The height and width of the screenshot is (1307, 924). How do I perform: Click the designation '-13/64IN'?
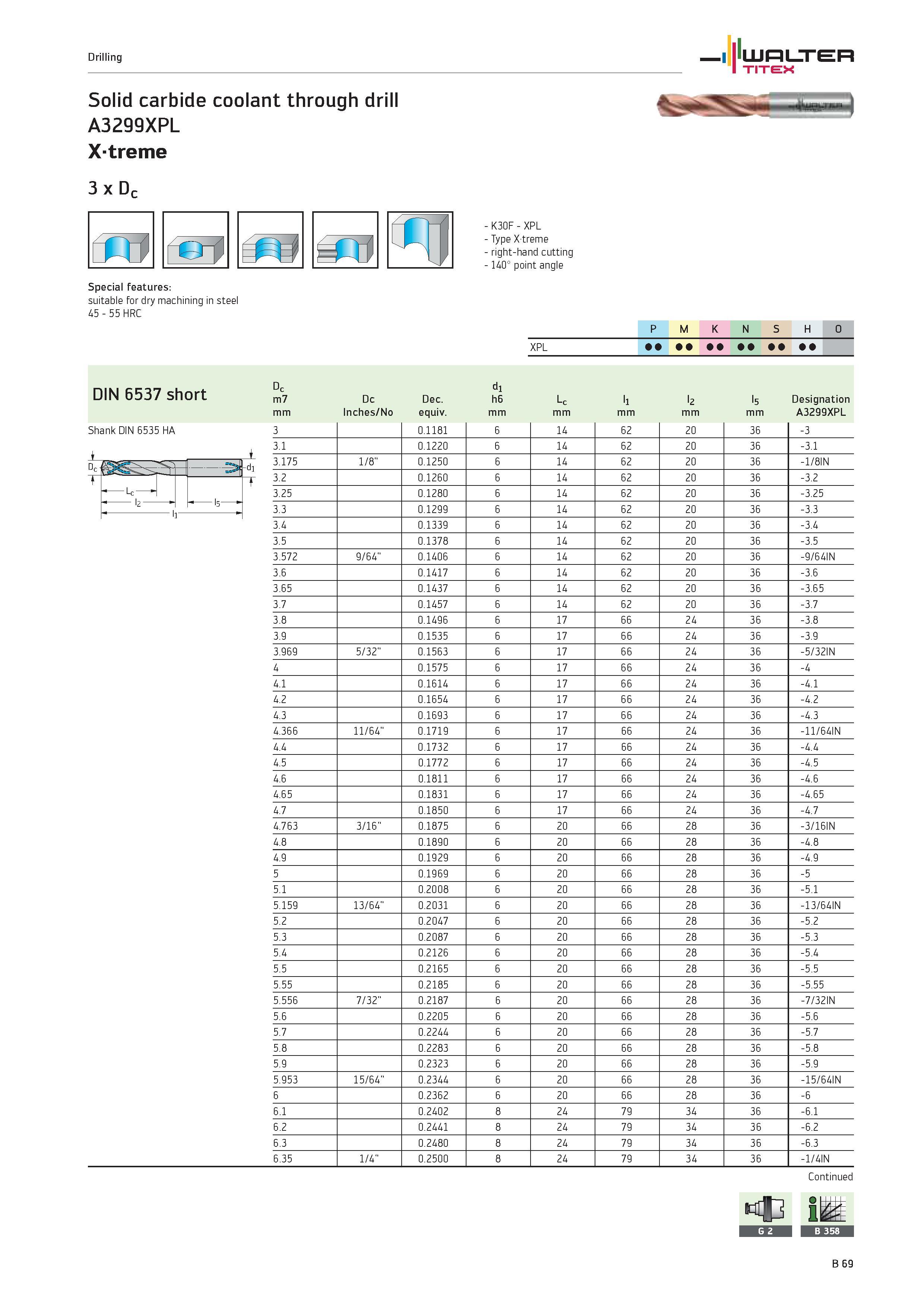click(820, 905)
